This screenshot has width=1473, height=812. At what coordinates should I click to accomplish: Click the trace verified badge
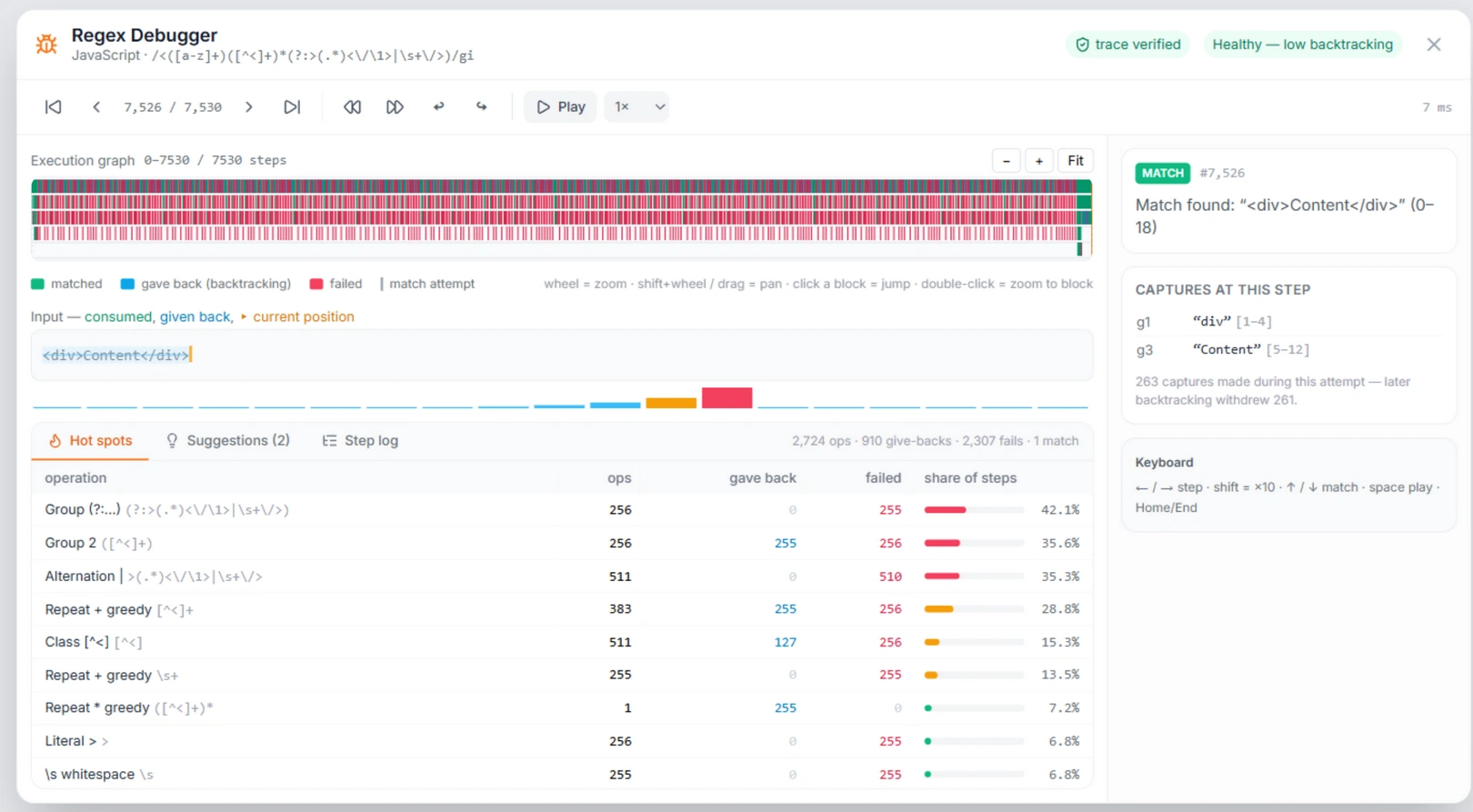pos(1127,45)
